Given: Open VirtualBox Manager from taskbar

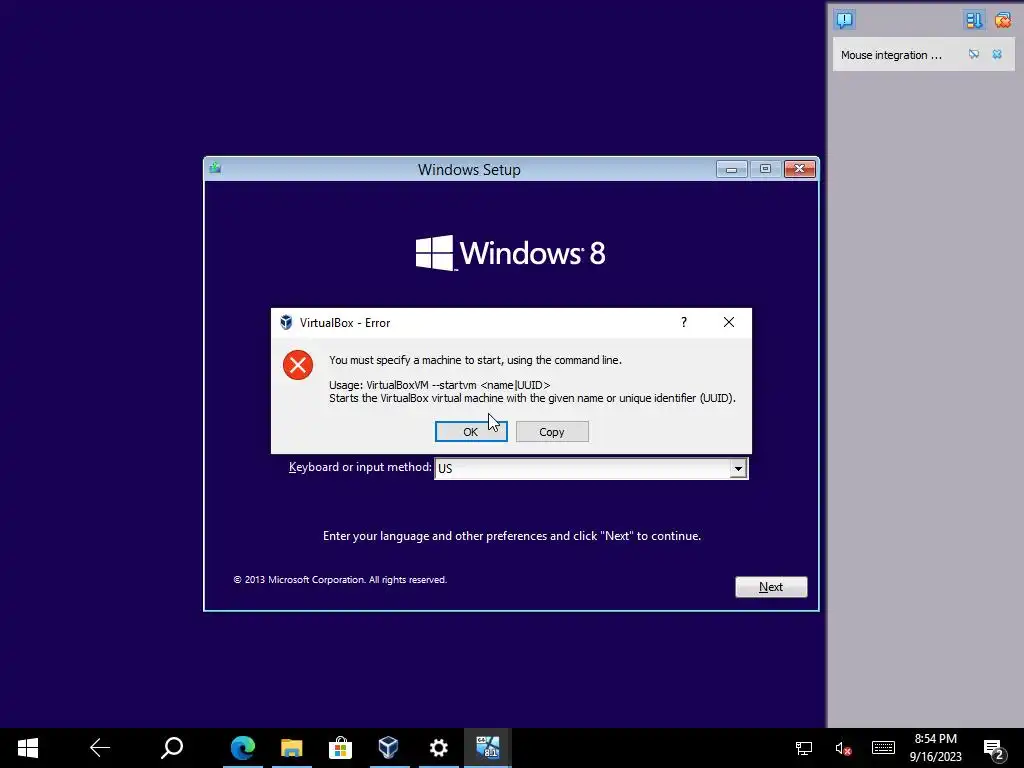Looking at the screenshot, I should tap(389, 748).
